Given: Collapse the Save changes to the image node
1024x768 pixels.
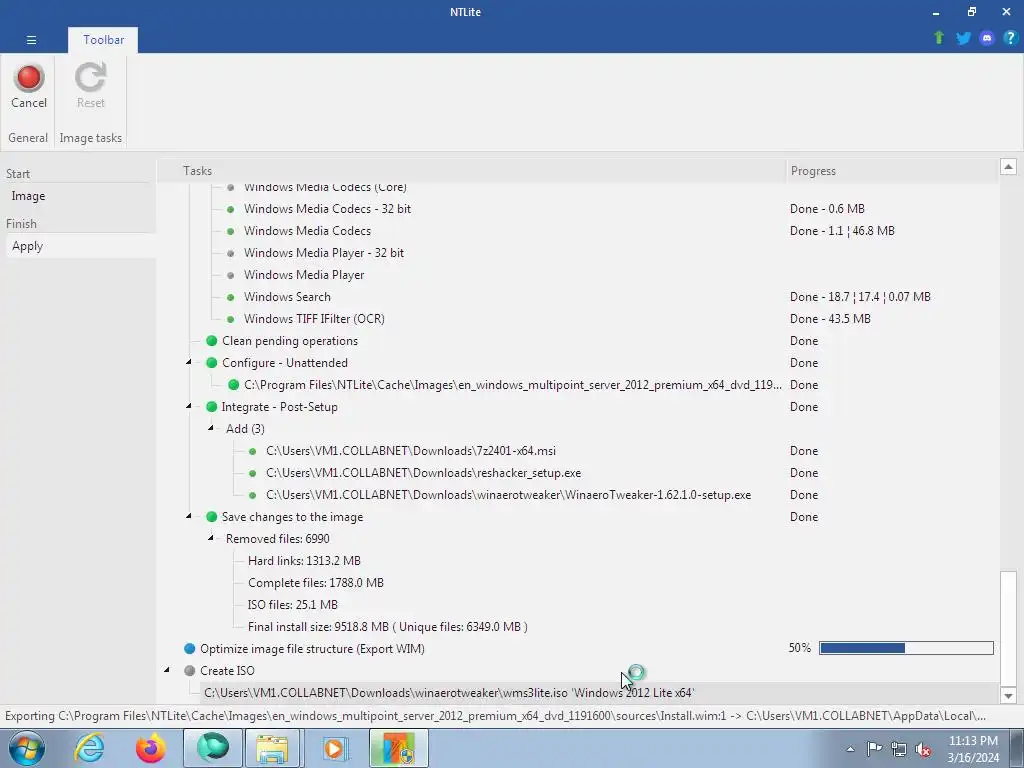Looking at the screenshot, I should 189,516.
